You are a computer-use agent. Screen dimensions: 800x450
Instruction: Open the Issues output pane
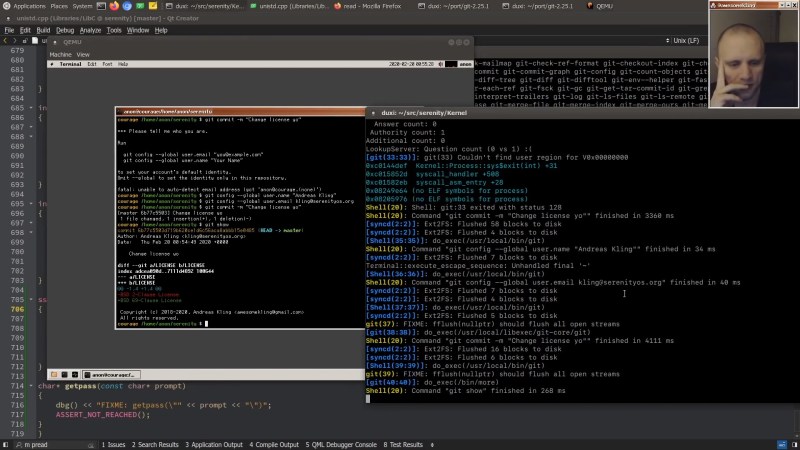tap(115, 444)
